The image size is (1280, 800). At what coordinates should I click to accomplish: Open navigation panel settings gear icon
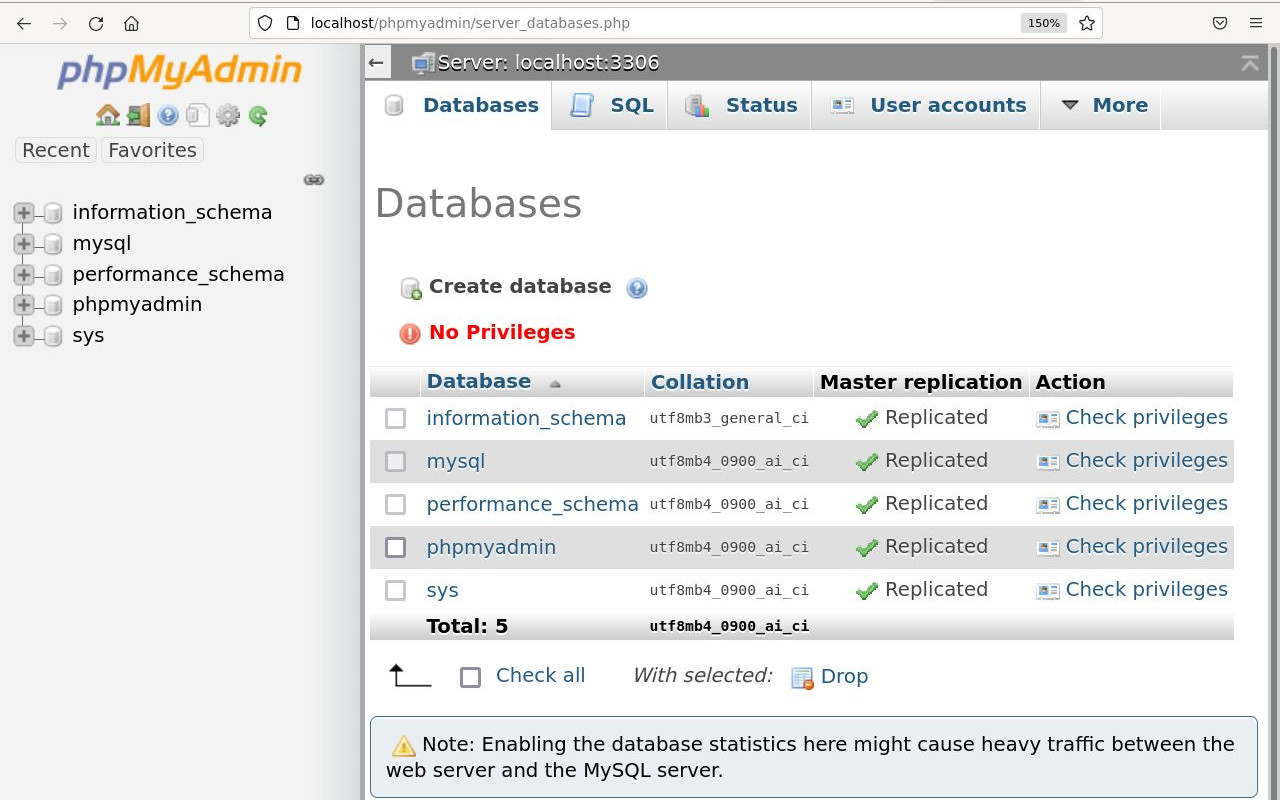point(228,115)
